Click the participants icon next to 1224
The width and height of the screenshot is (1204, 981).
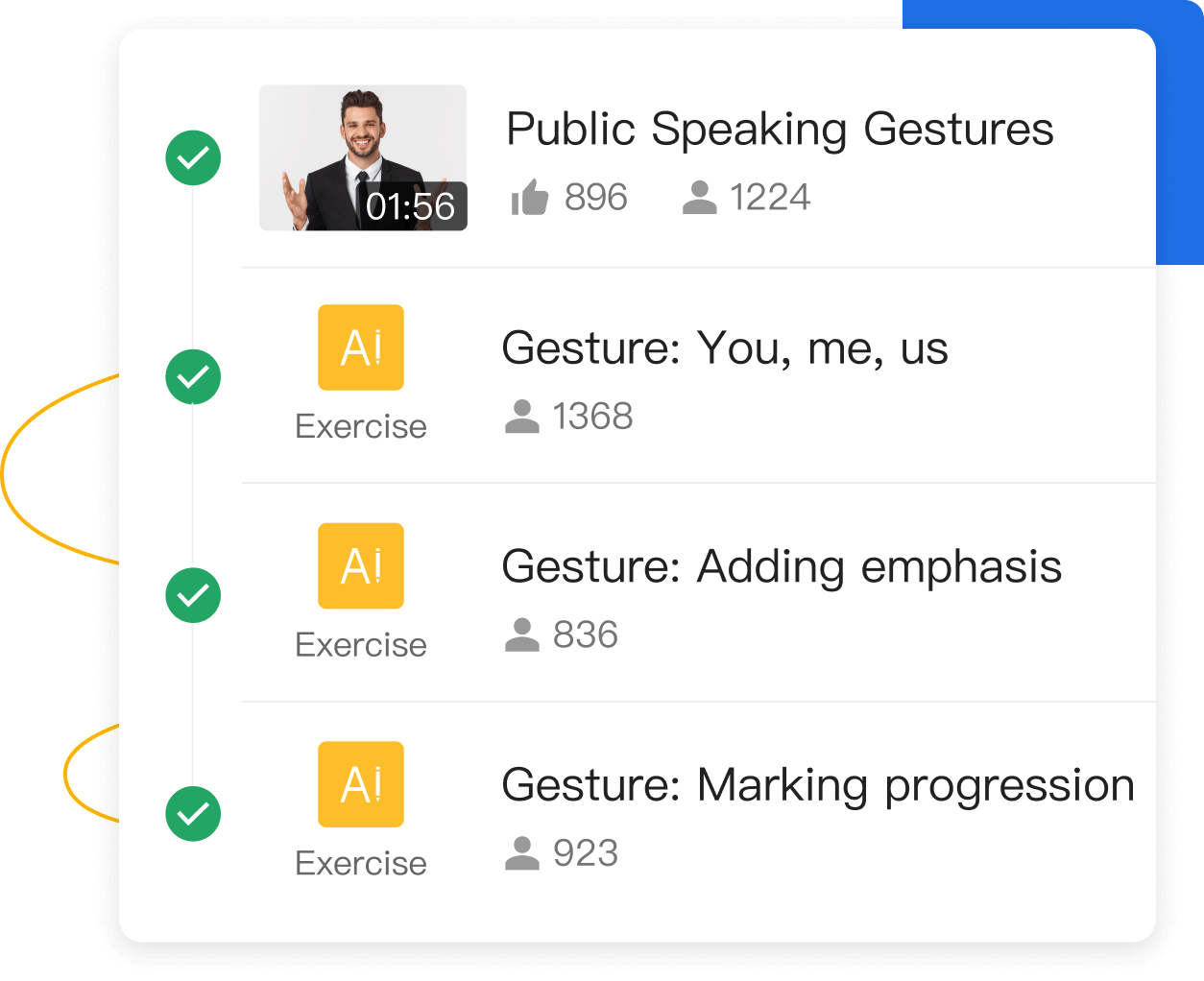[699, 198]
